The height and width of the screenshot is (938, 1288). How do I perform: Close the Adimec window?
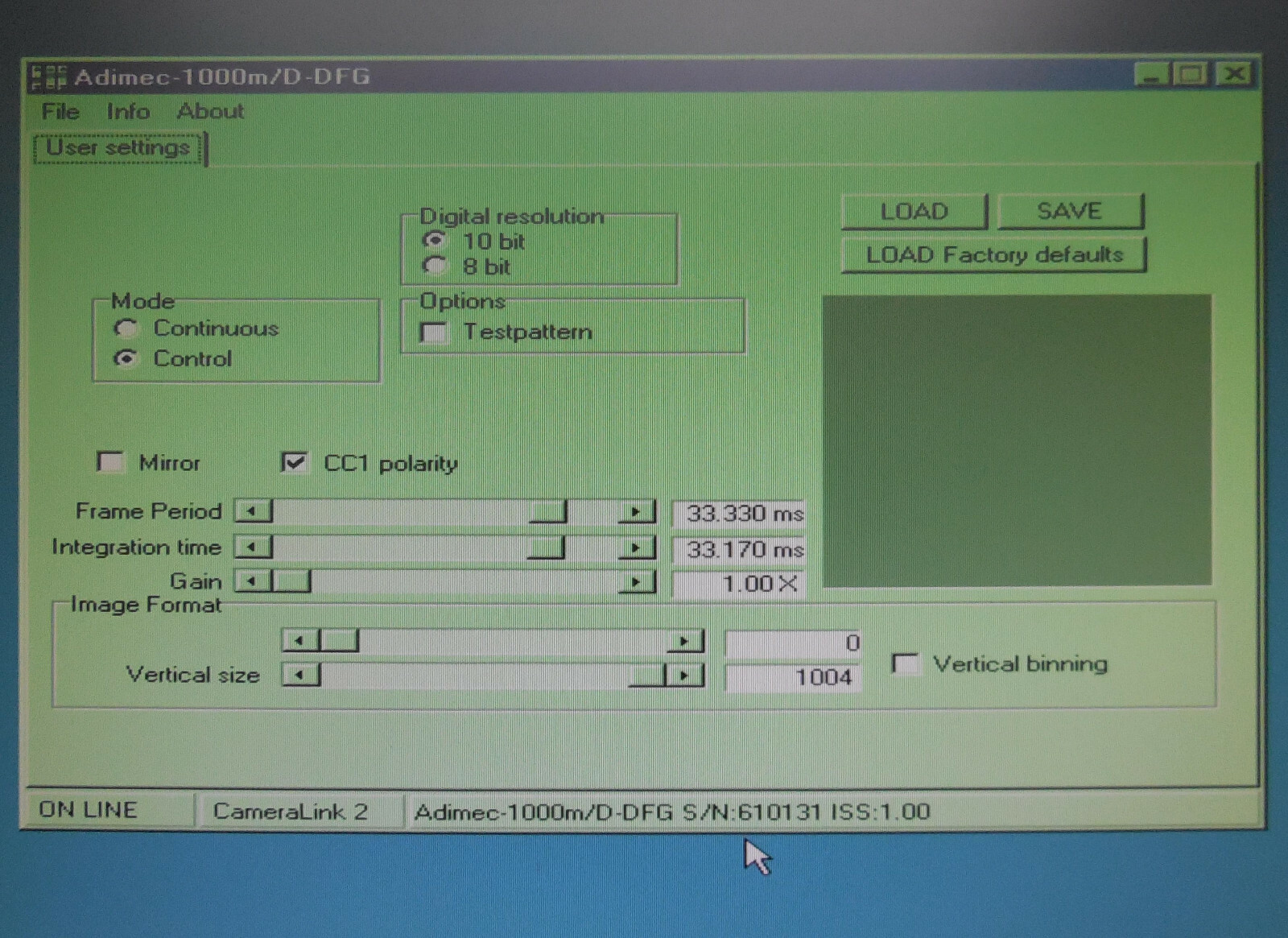click(x=1234, y=75)
